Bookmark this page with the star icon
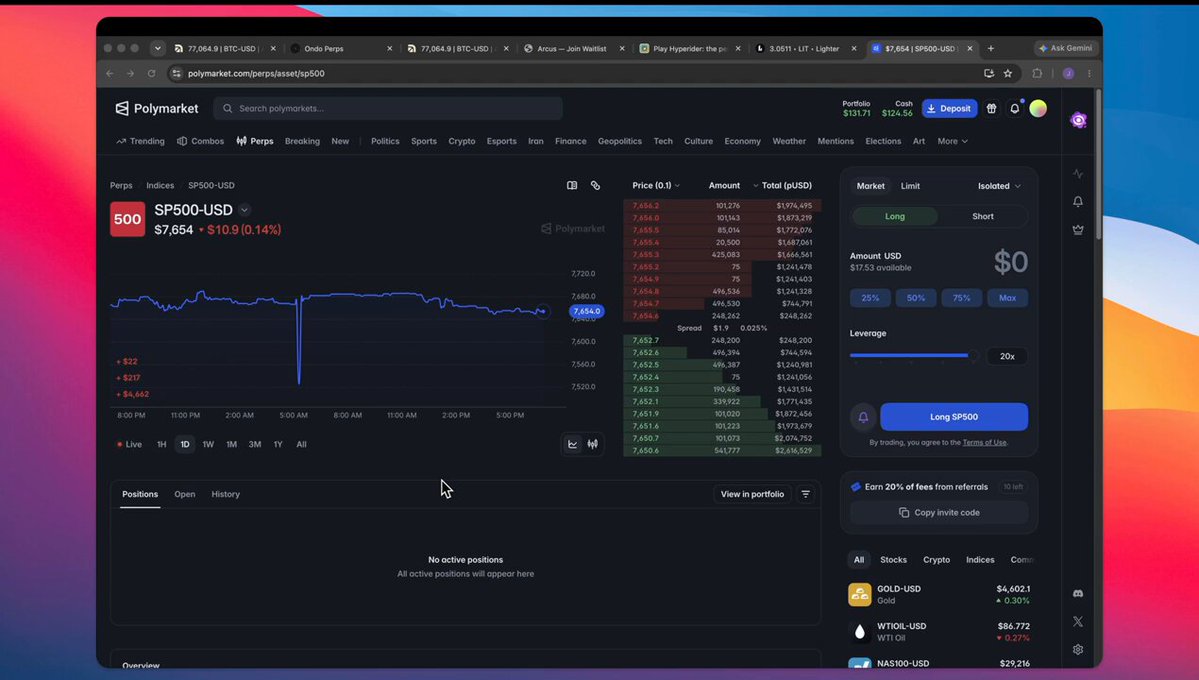Image resolution: width=1199 pixels, height=680 pixels. (1008, 73)
